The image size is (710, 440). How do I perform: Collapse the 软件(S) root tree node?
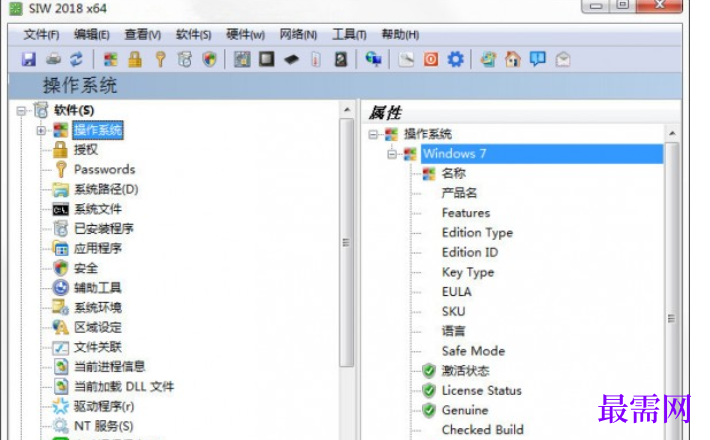(x=21, y=110)
